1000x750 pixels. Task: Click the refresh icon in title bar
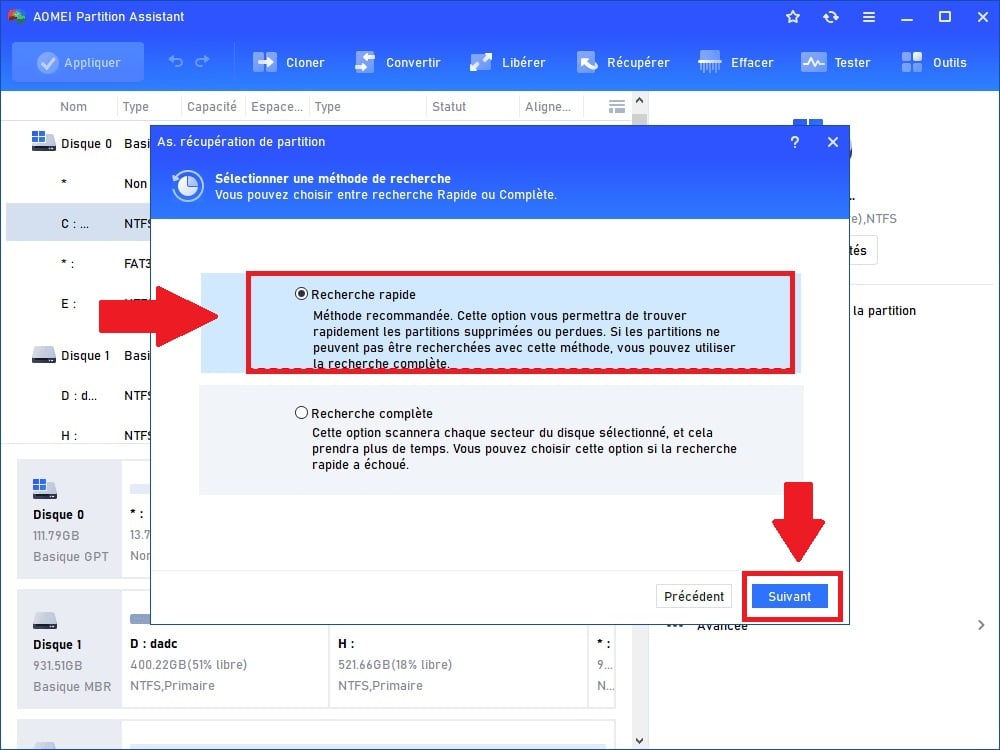(x=830, y=17)
